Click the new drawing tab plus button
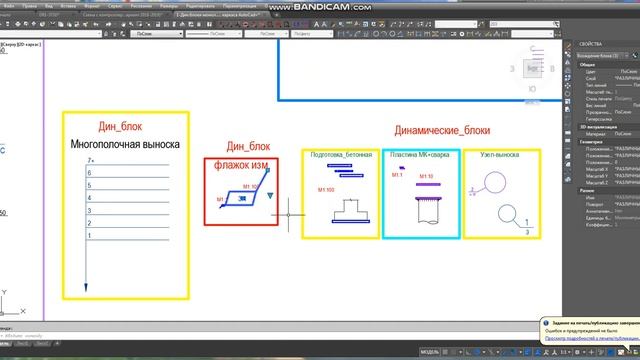The image size is (640, 360). (277, 15)
